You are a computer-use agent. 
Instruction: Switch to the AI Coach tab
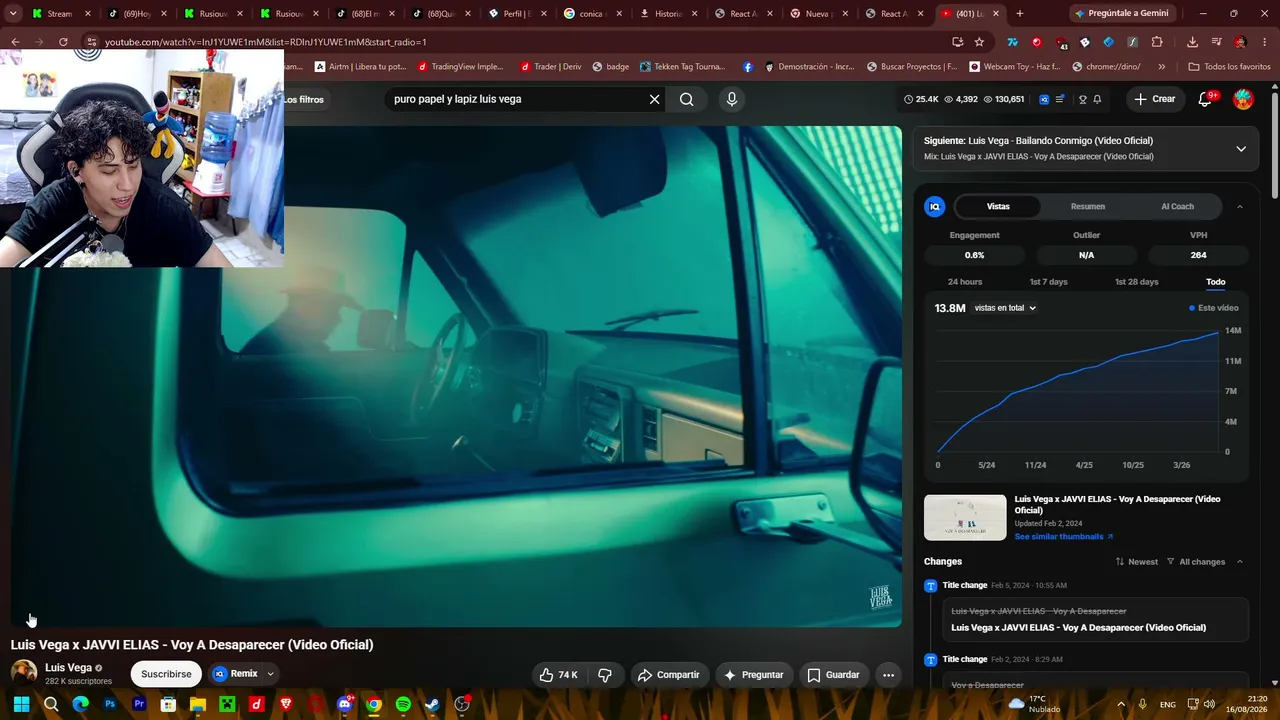point(1177,207)
